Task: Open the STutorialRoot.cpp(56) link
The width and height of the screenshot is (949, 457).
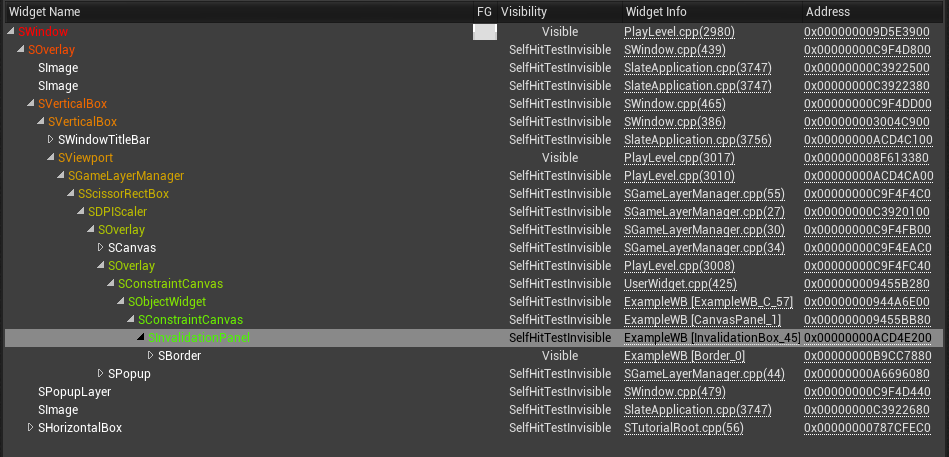Action: 684,427
